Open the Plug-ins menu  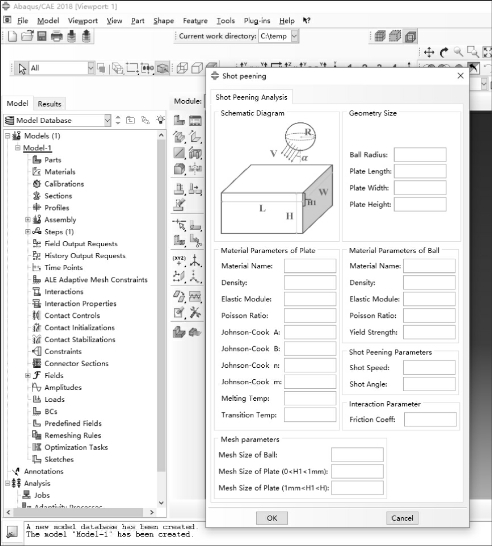click(257, 21)
